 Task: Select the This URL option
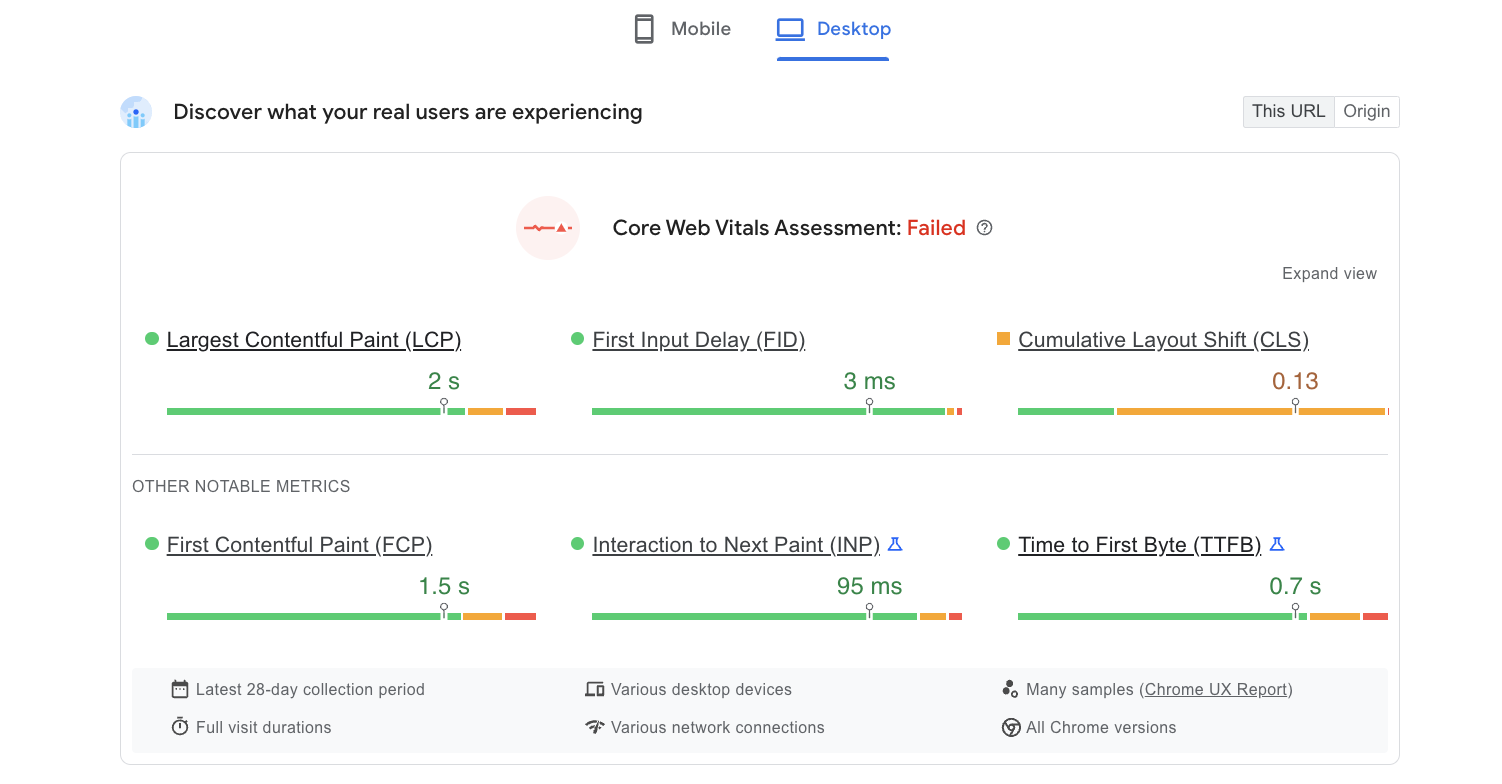[1288, 111]
